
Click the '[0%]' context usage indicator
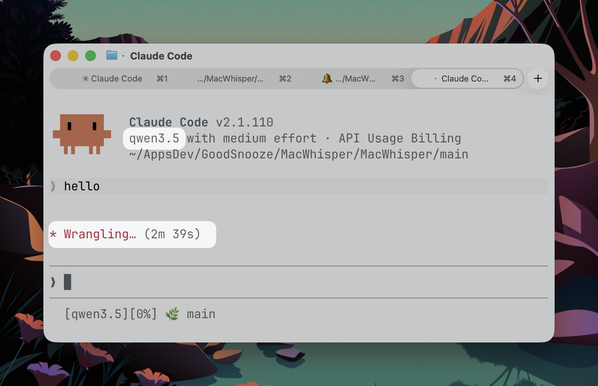tap(143, 314)
